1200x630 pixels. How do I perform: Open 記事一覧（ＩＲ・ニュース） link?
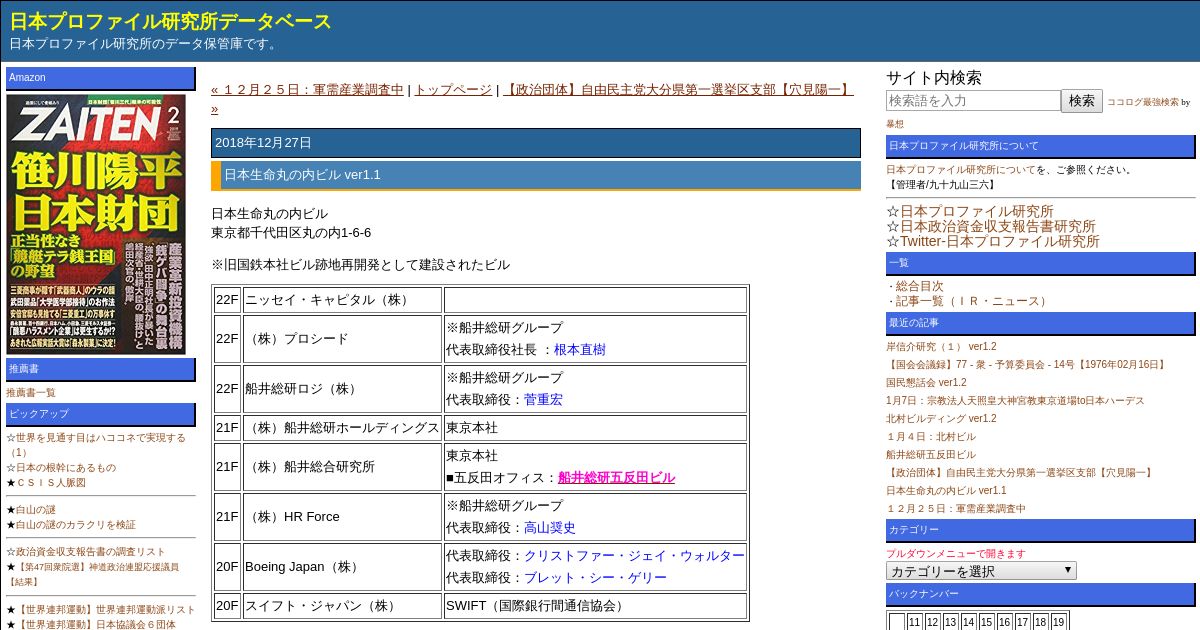[x=973, y=300]
